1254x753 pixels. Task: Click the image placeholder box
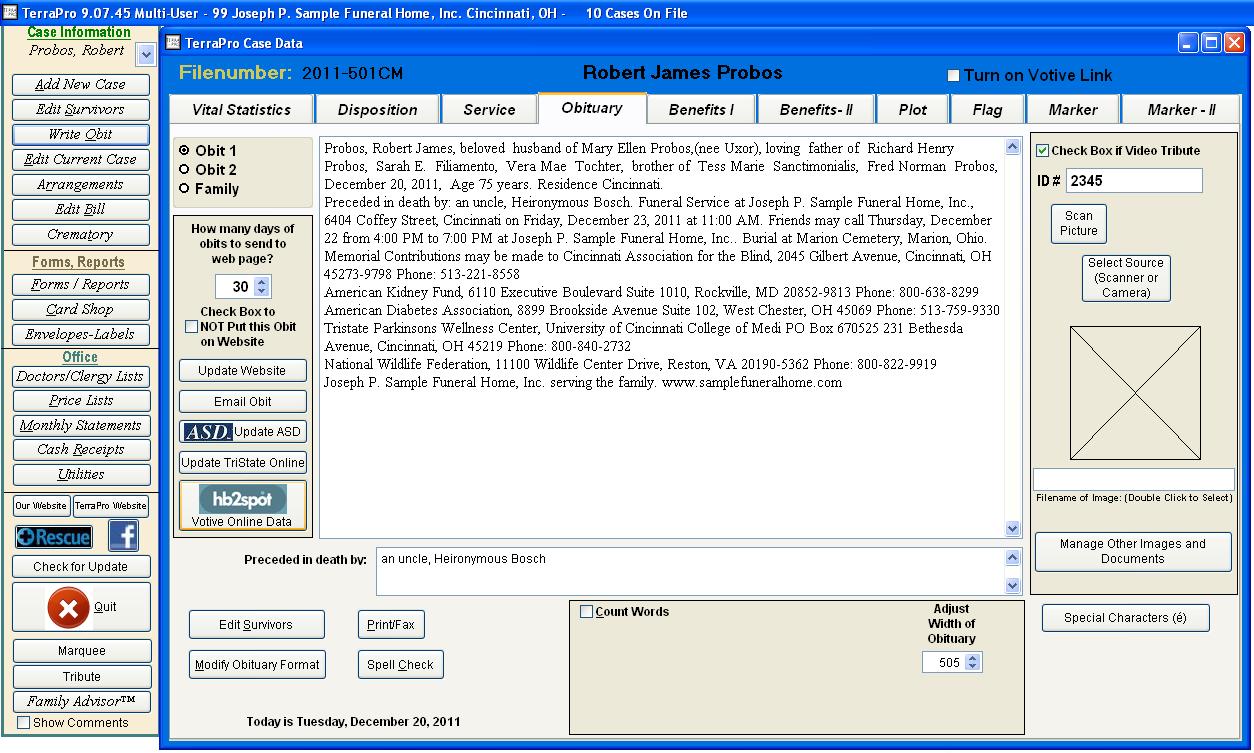[x=1135, y=392]
